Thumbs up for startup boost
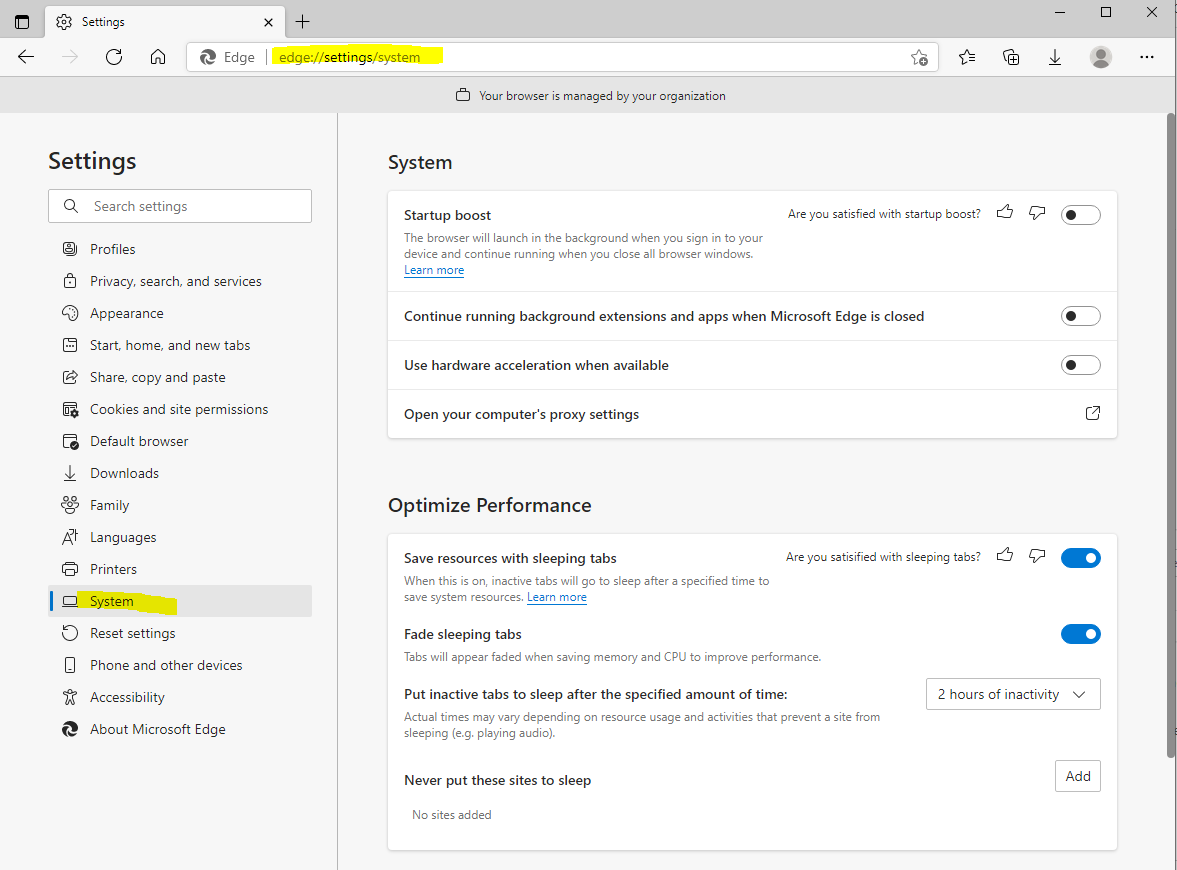The height and width of the screenshot is (870, 1177). coord(1004,212)
